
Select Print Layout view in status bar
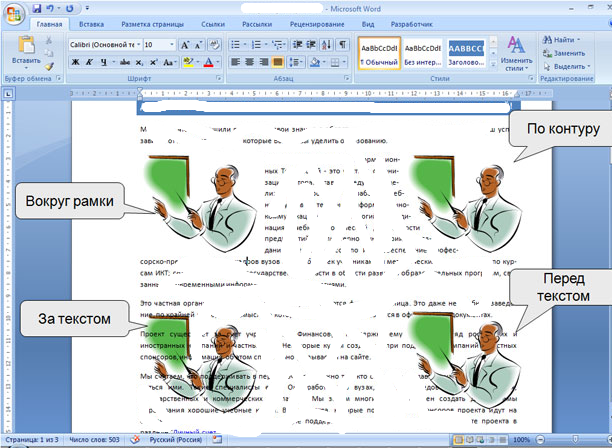(x=459, y=440)
